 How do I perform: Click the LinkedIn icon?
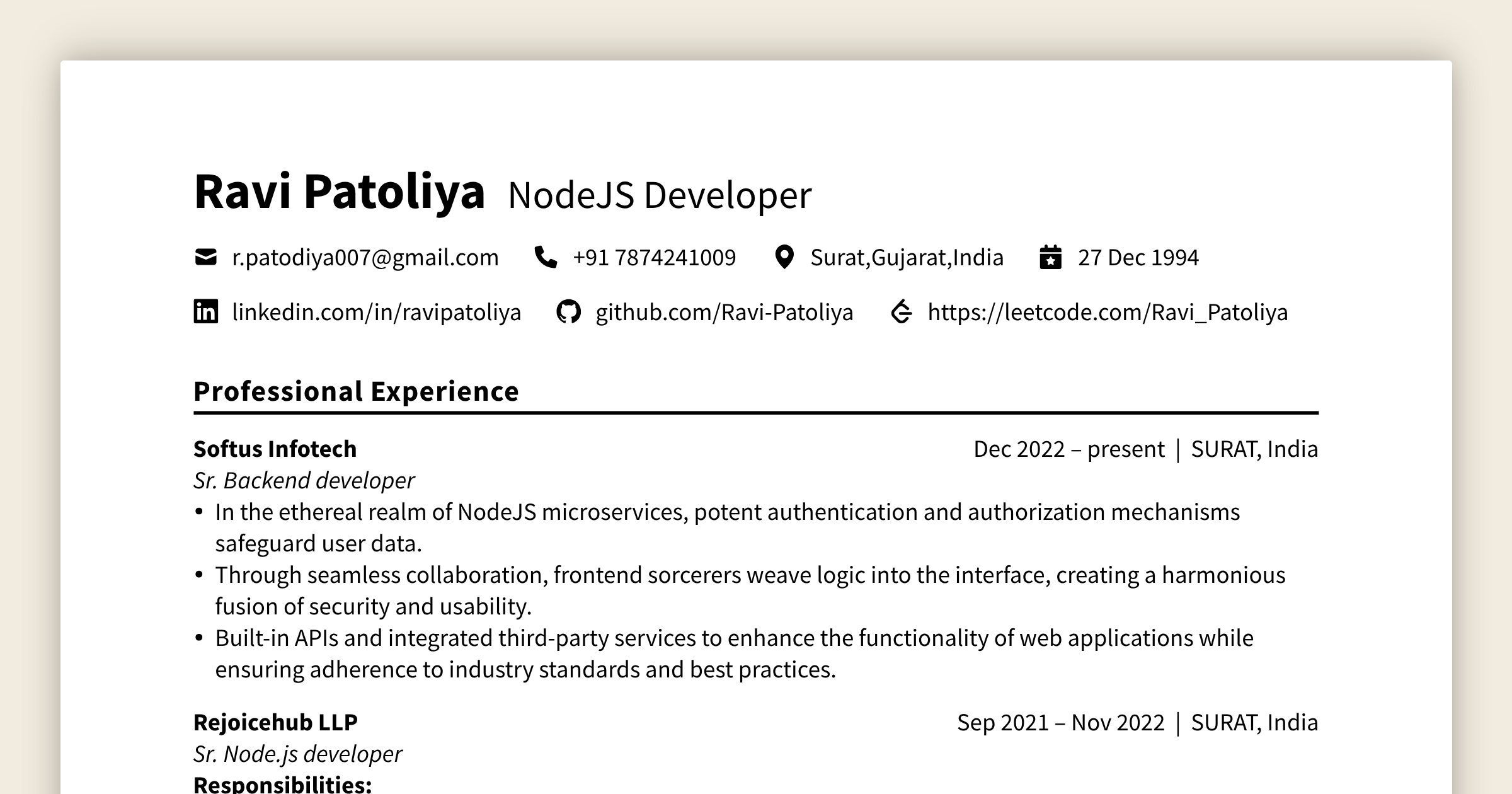204,311
